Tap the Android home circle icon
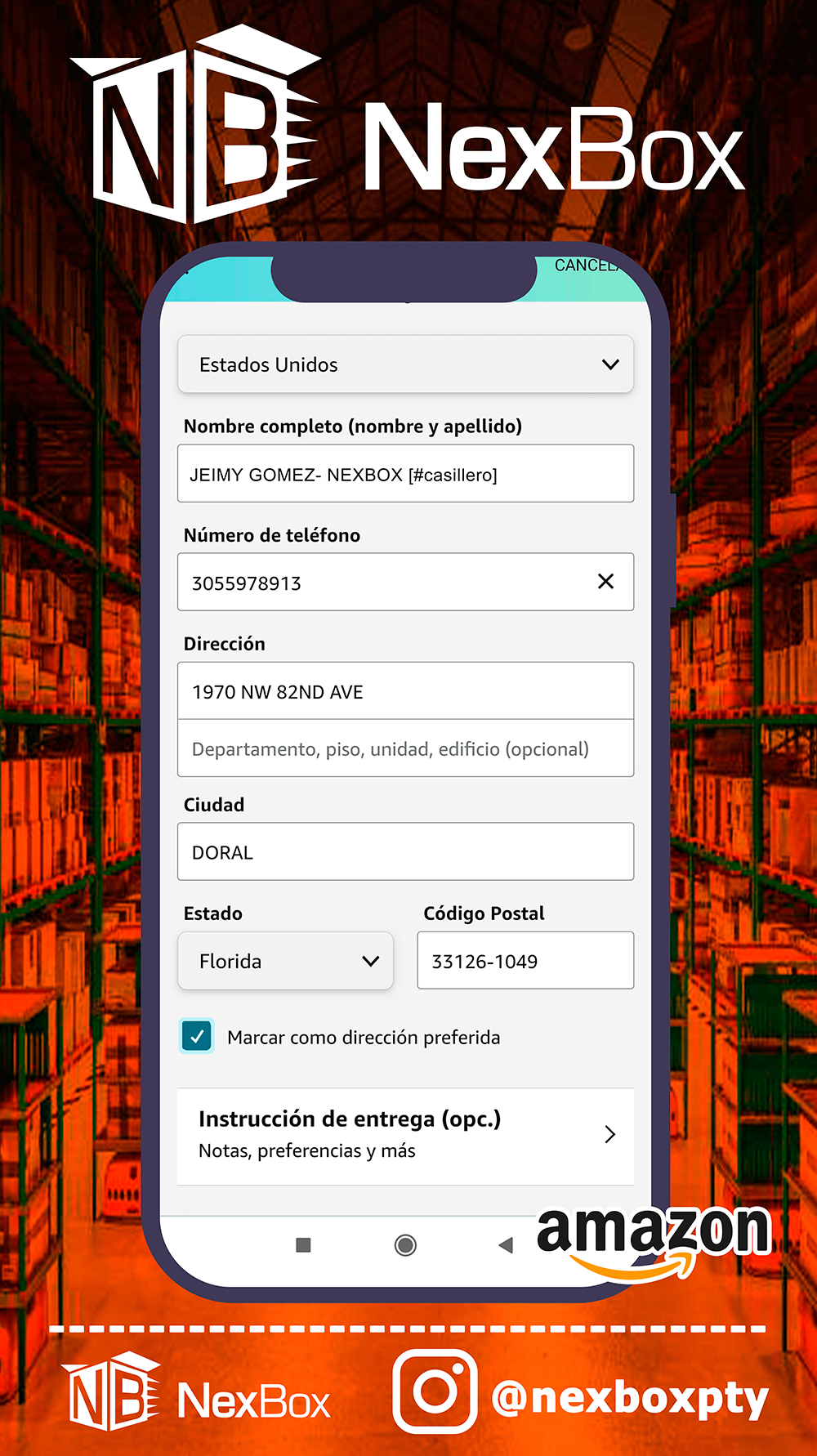This screenshot has width=817, height=1456. [405, 1245]
